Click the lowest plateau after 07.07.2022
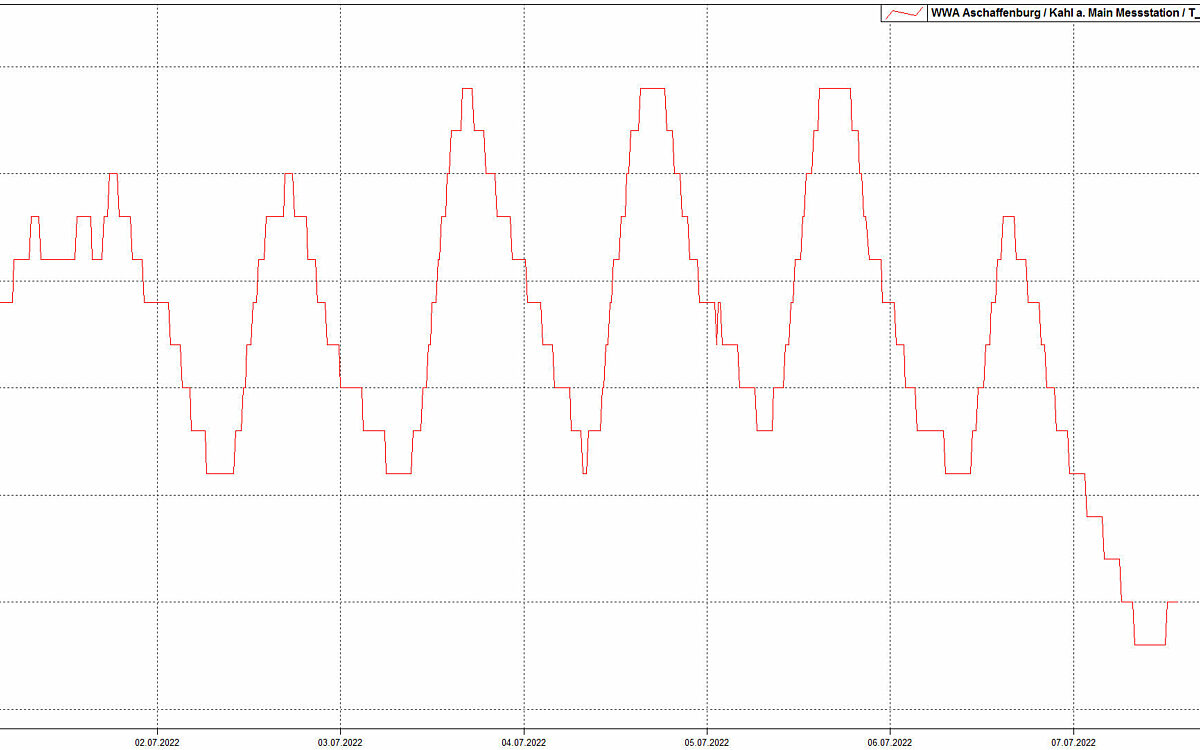Viewport: 1200px width, 750px height. coord(1150,645)
